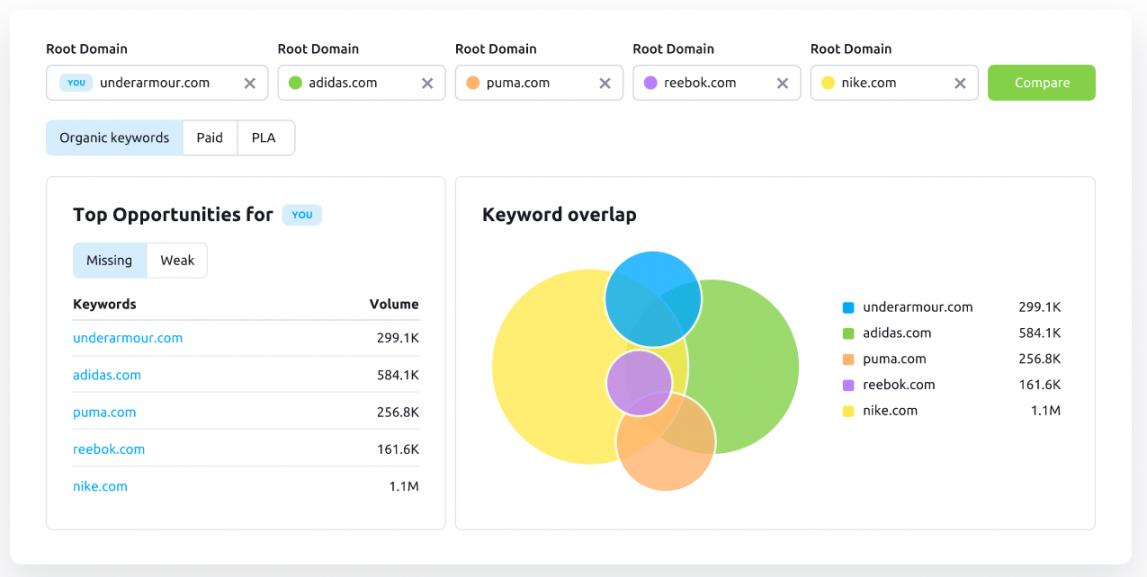Viewport: 1147px width, 577px height.
Task: Open the adidas.com keyword link
Action: [x=107, y=375]
